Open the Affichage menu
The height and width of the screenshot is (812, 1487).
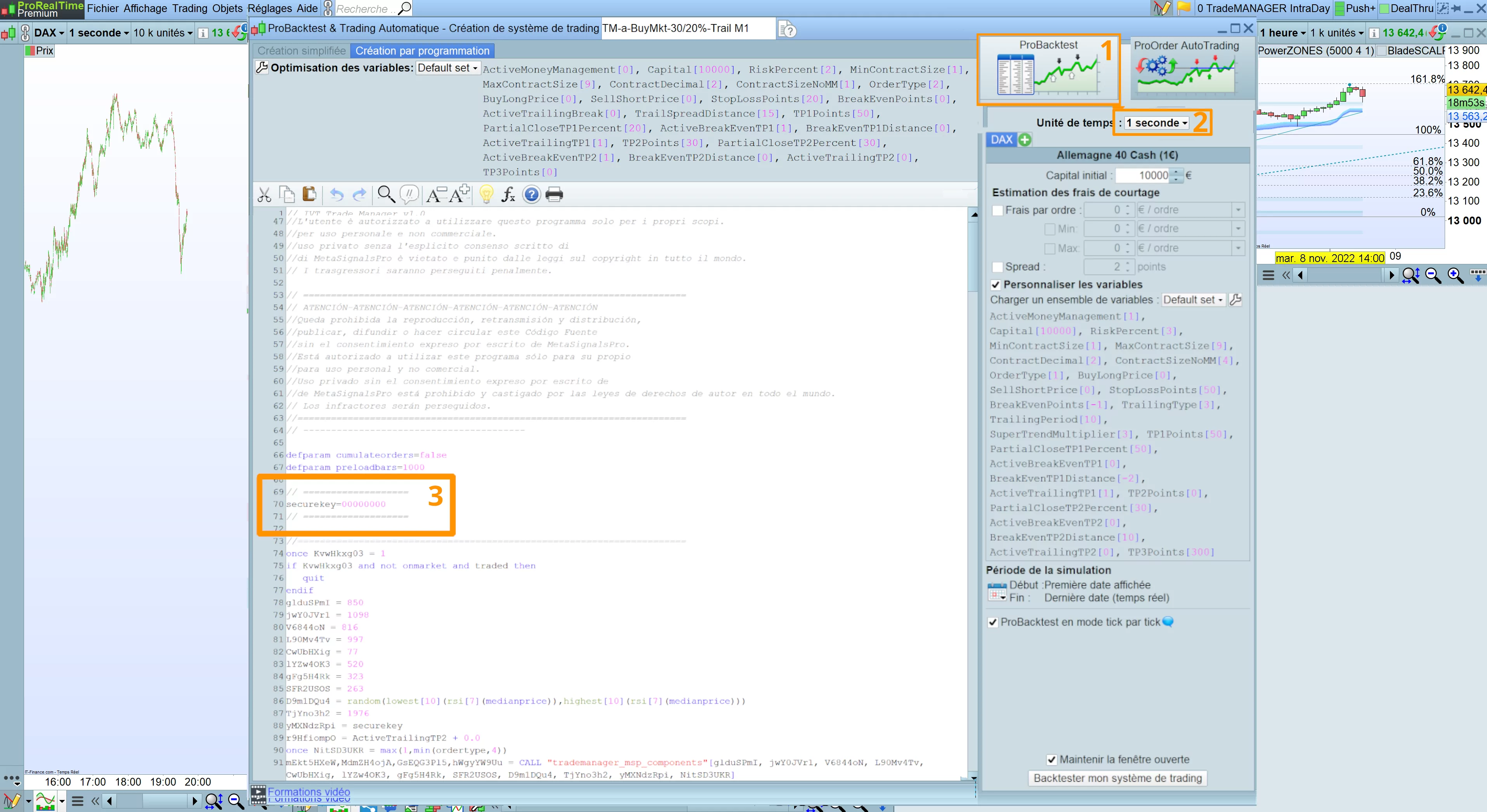(146, 8)
